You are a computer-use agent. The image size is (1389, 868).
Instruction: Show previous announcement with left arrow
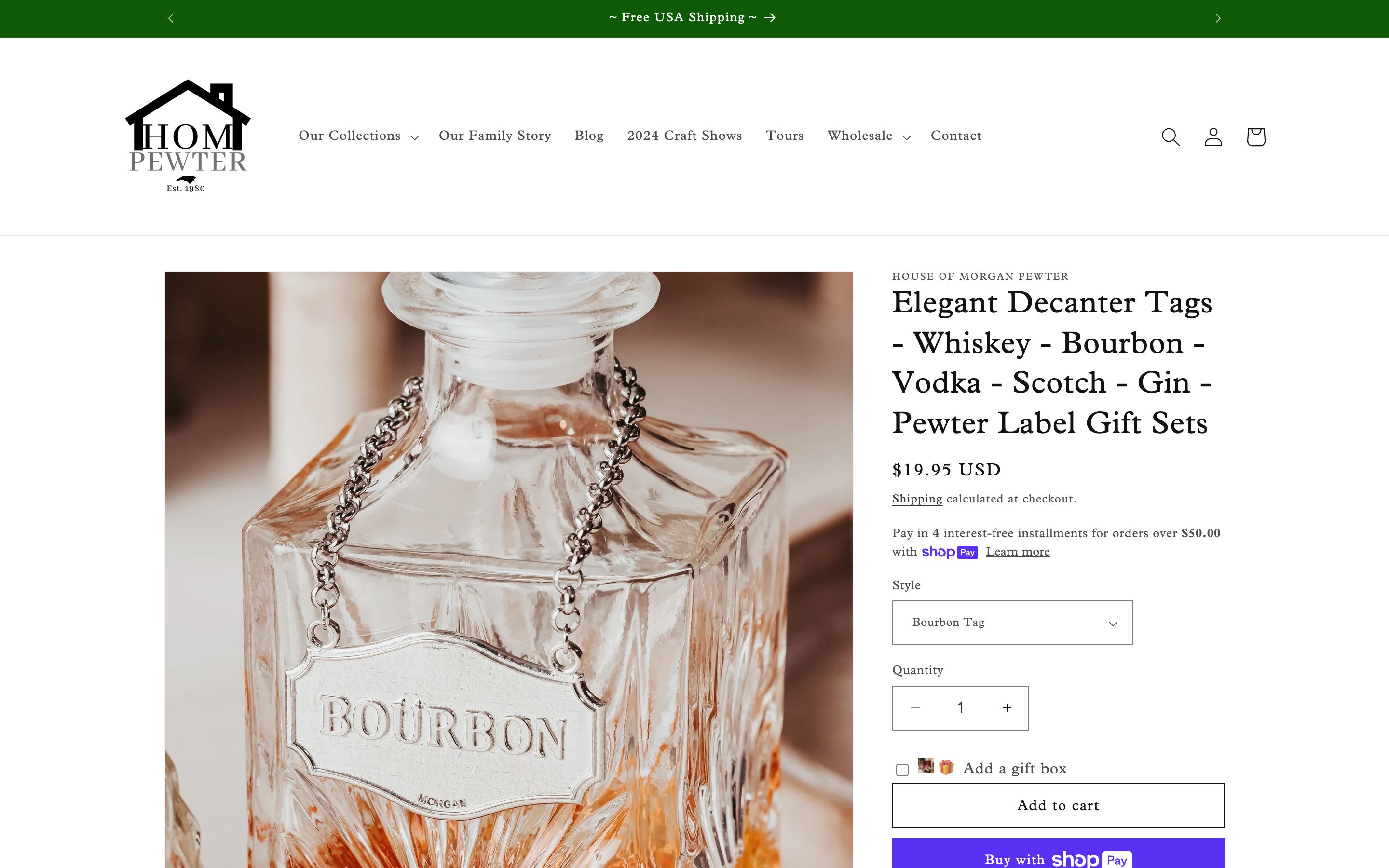coord(170,18)
